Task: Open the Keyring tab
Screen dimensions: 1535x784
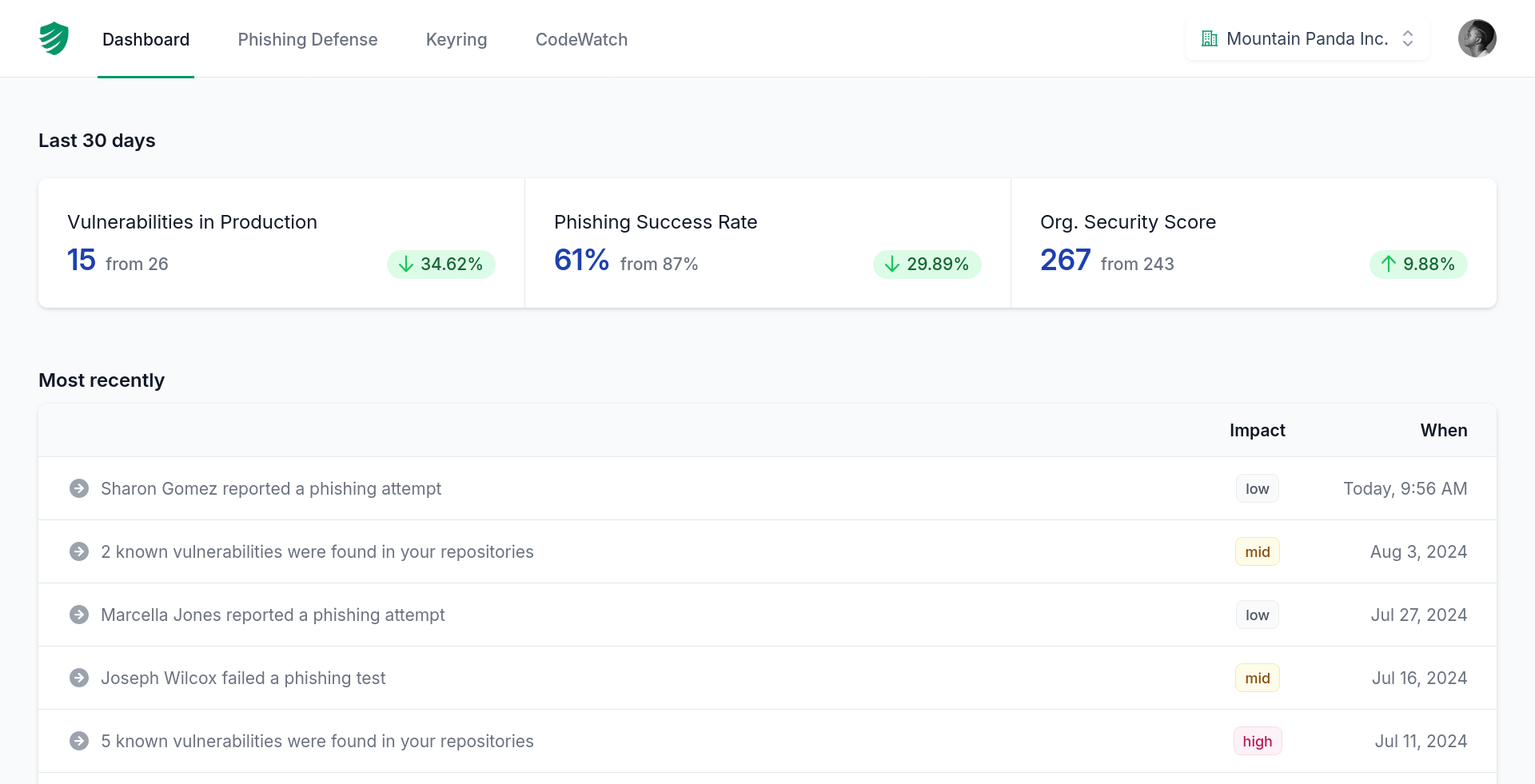Action: (x=456, y=39)
